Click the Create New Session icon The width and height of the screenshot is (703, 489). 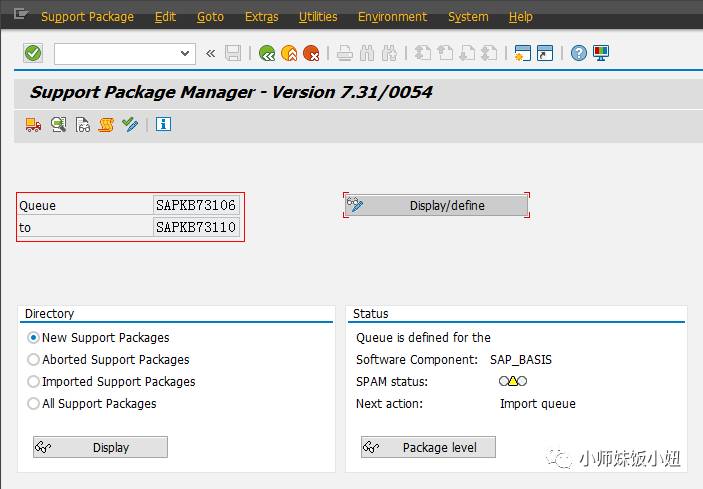click(x=521, y=53)
